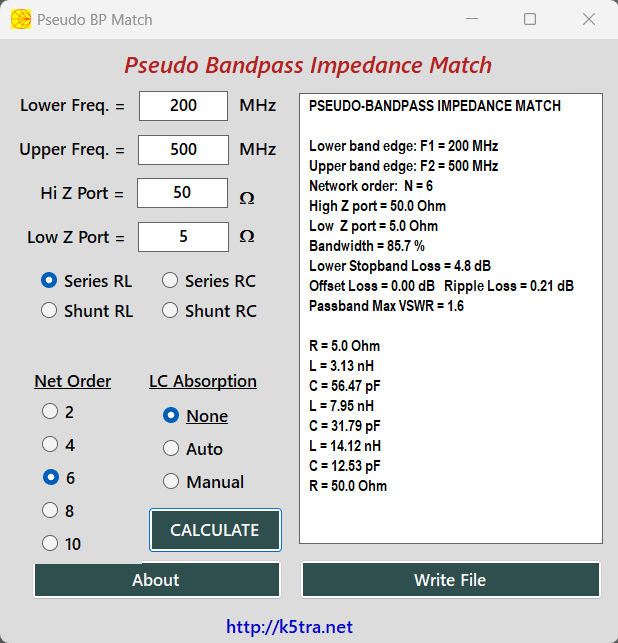Click the Lower Freq. input field
This screenshot has height=643, width=618.
tap(183, 105)
